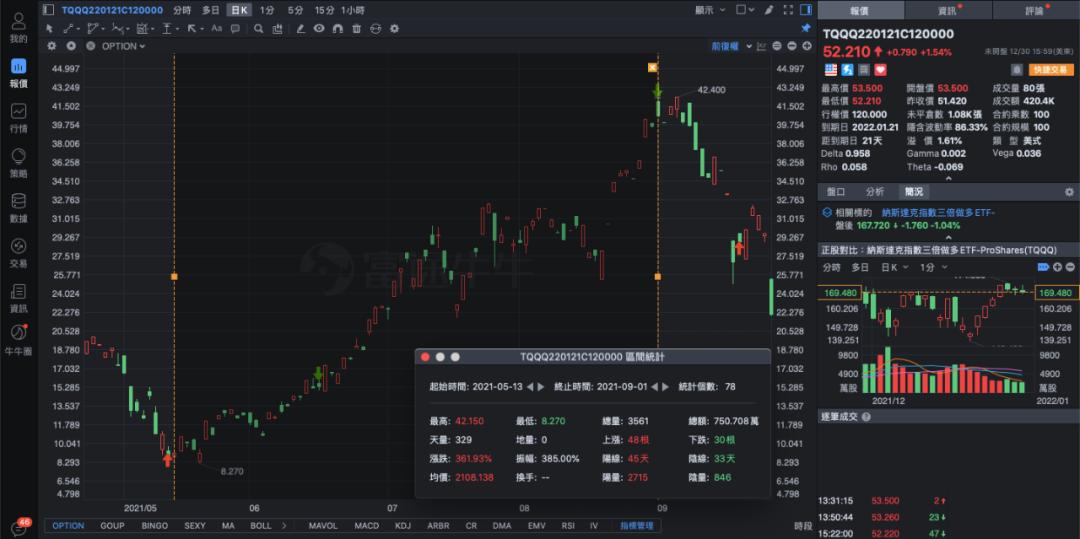Click the sync drawings circular icon
The image size is (1080, 539).
tap(375, 28)
